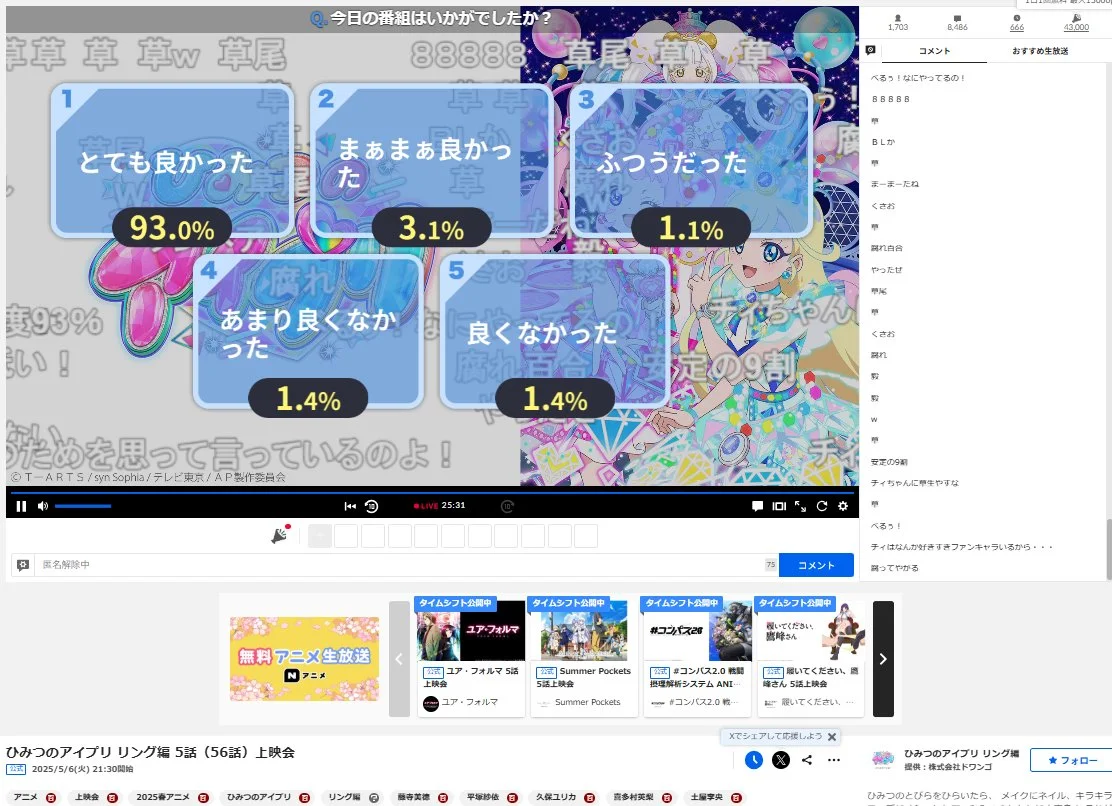1112x806 pixels.
Task: Open the リング編 tag
Action: coord(344,797)
